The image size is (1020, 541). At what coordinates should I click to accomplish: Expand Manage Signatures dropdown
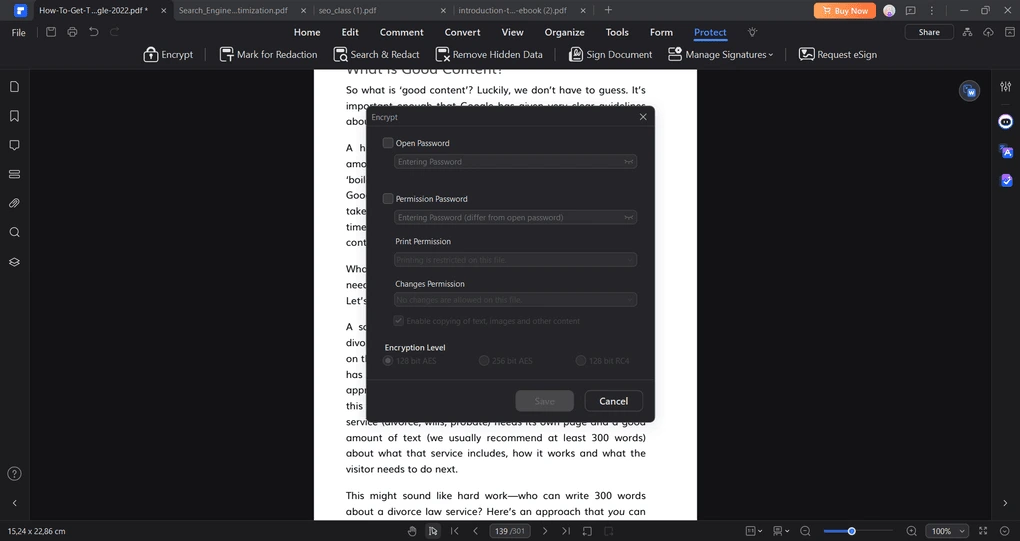(x=721, y=55)
